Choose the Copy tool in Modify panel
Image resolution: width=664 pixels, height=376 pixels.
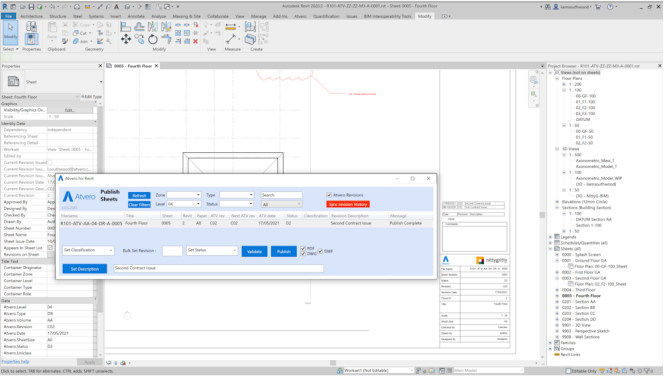139,39
